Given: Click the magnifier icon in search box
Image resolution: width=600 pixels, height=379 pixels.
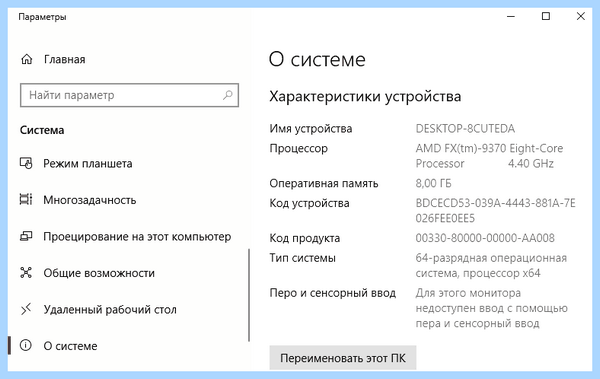Looking at the screenshot, I should (228, 95).
